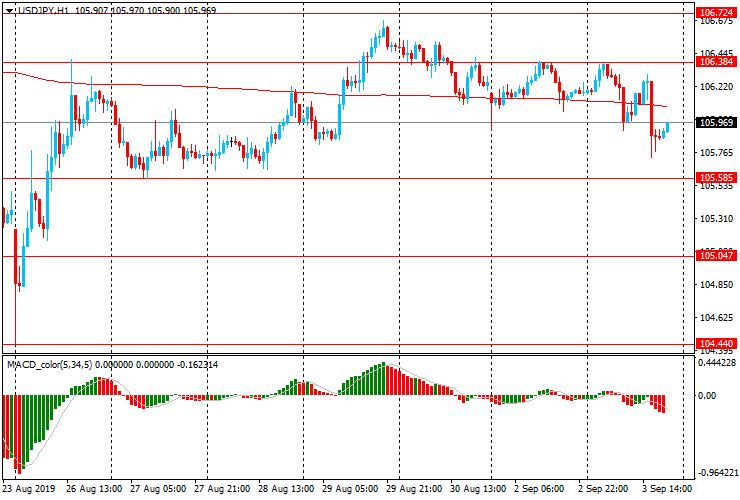Click the 104.625 price scale value
Screen dimensions: 740x500
coord(716,318)
